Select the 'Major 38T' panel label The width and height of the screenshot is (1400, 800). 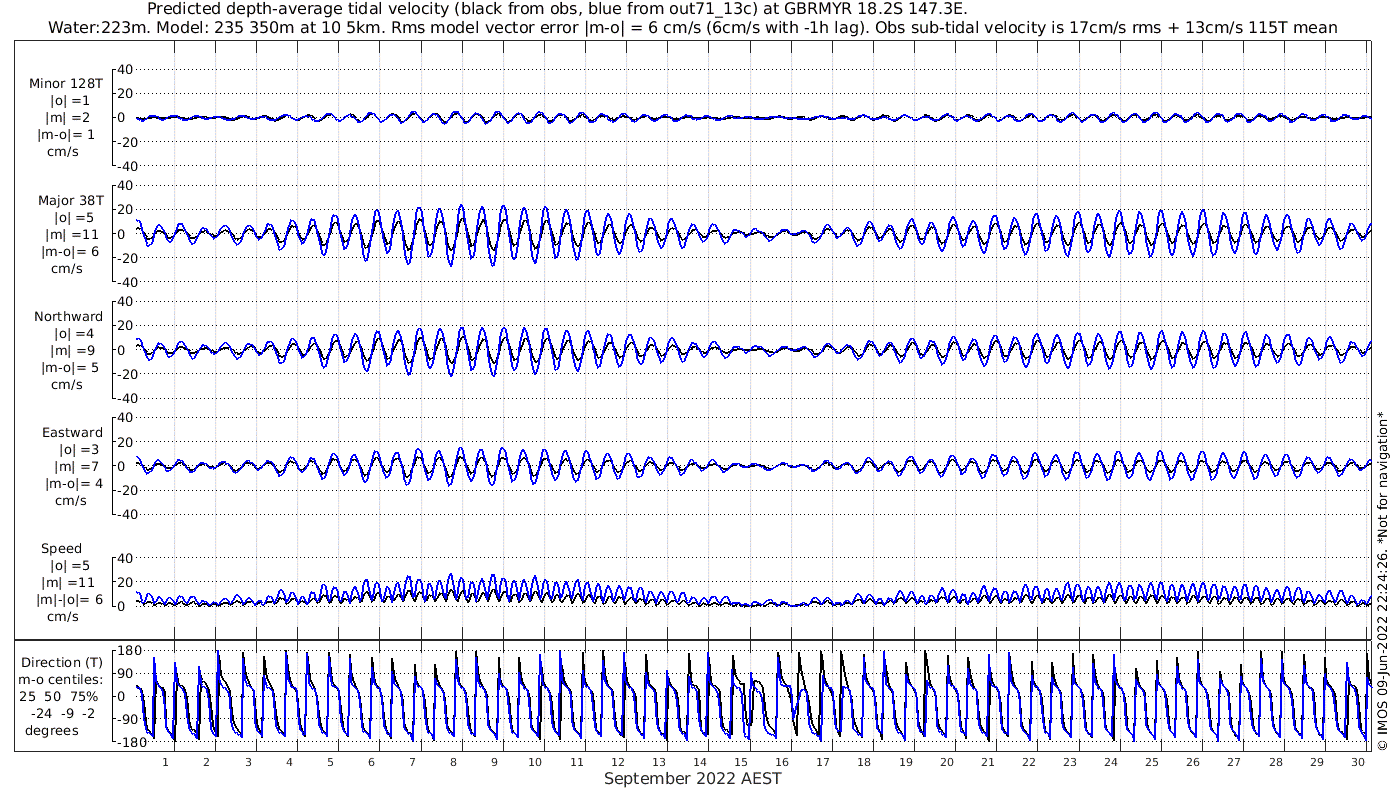(70, 200)
